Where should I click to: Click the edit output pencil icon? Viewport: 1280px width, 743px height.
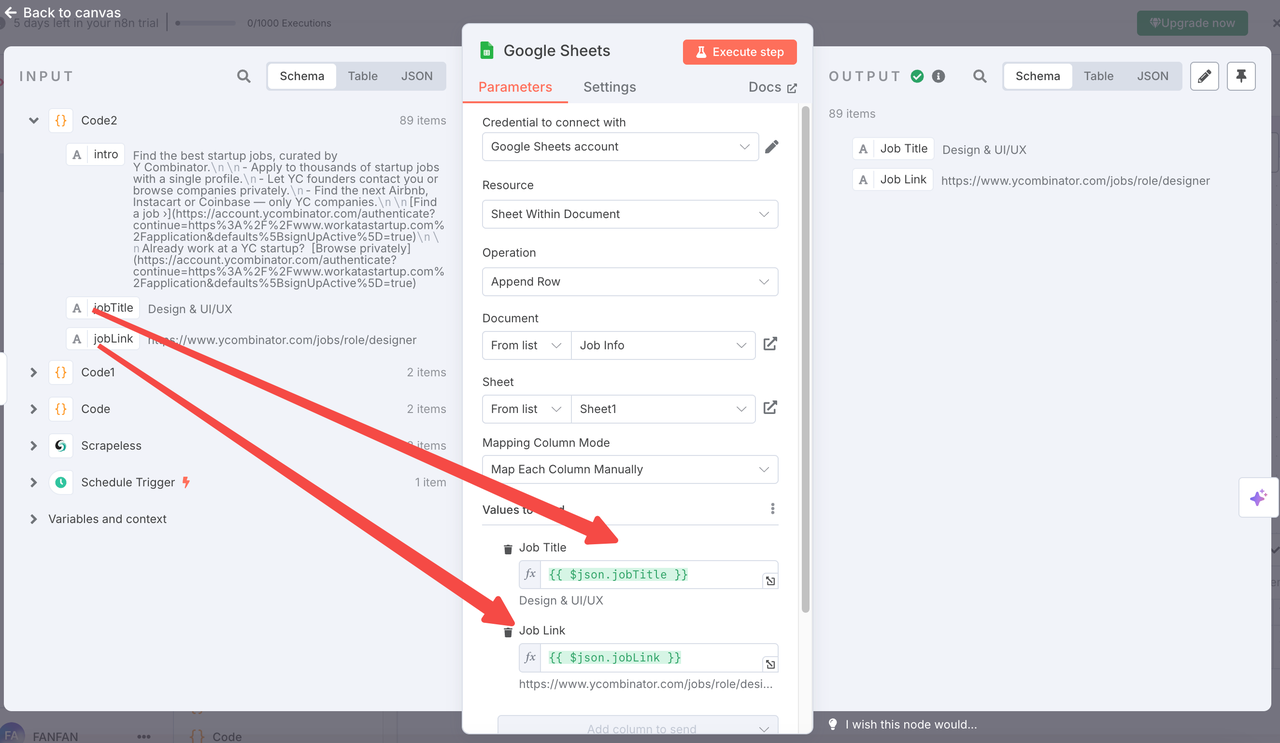click(x=1205, y=76)
